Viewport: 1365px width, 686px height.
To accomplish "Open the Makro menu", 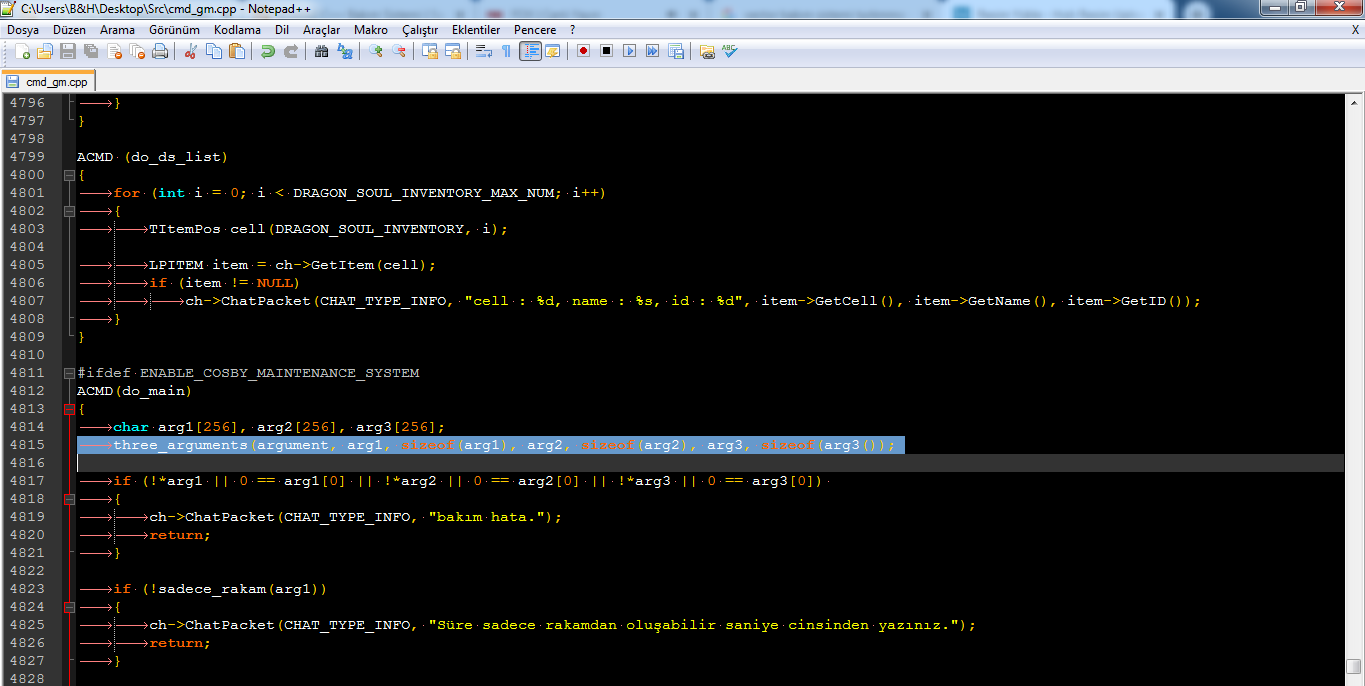I will tap(371, 30).
